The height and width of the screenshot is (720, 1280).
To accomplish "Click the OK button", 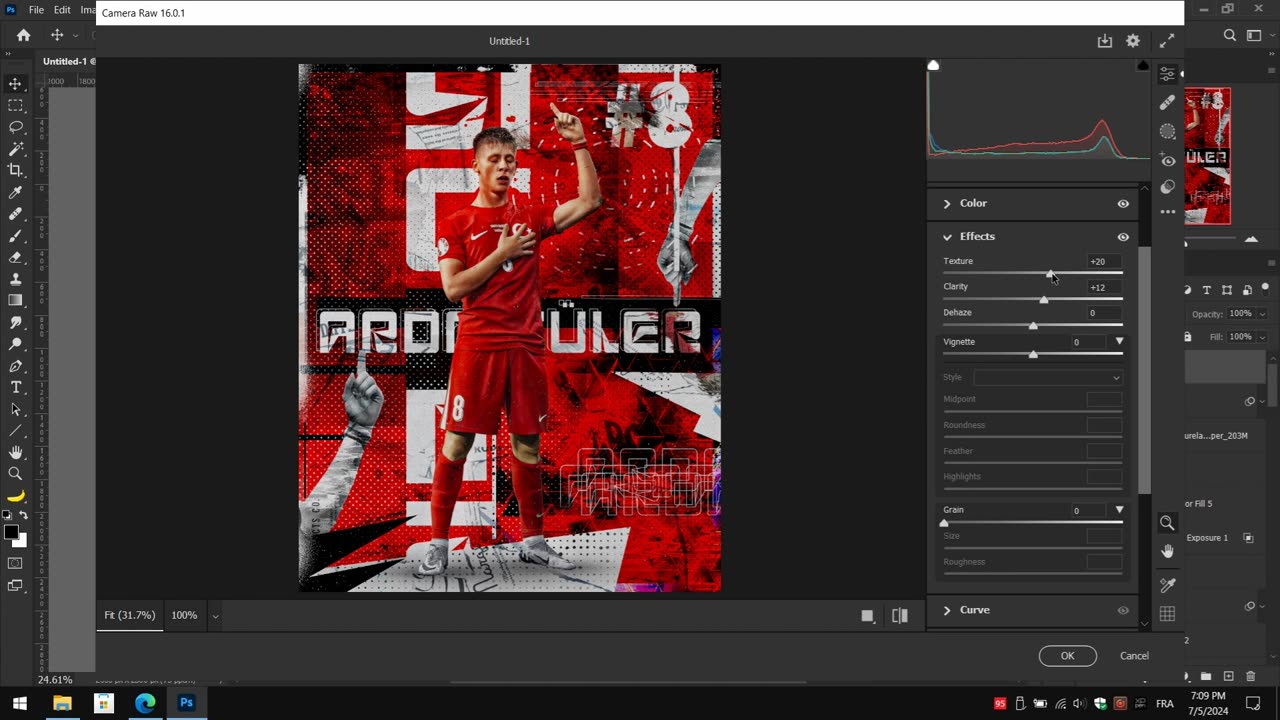I will (1067, 656).
